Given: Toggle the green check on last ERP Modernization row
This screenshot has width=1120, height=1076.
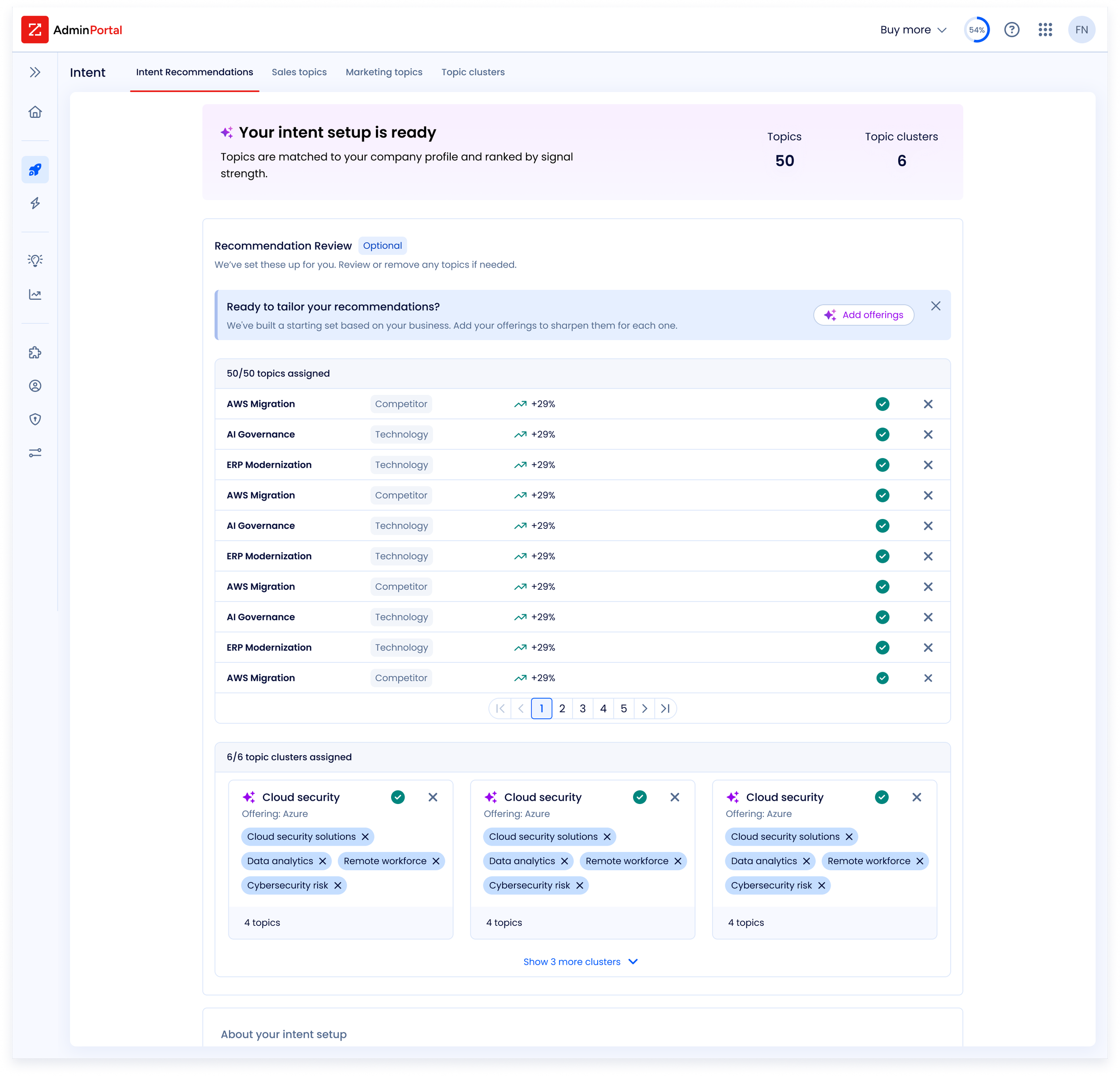Looking at the screenshot, I should [x=882, y=648].
